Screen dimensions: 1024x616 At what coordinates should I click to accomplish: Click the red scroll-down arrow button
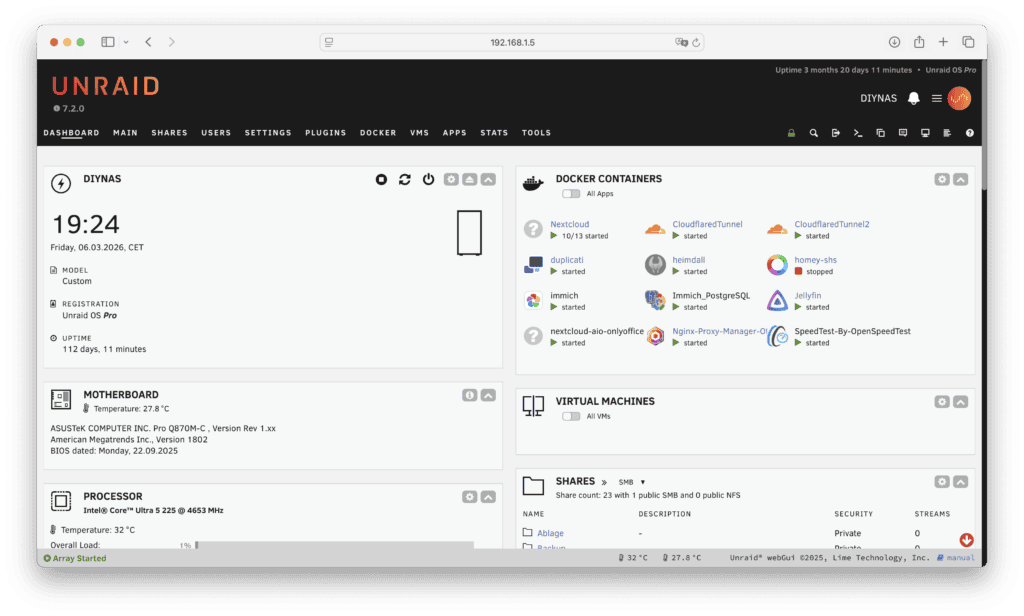click(966, 540)
